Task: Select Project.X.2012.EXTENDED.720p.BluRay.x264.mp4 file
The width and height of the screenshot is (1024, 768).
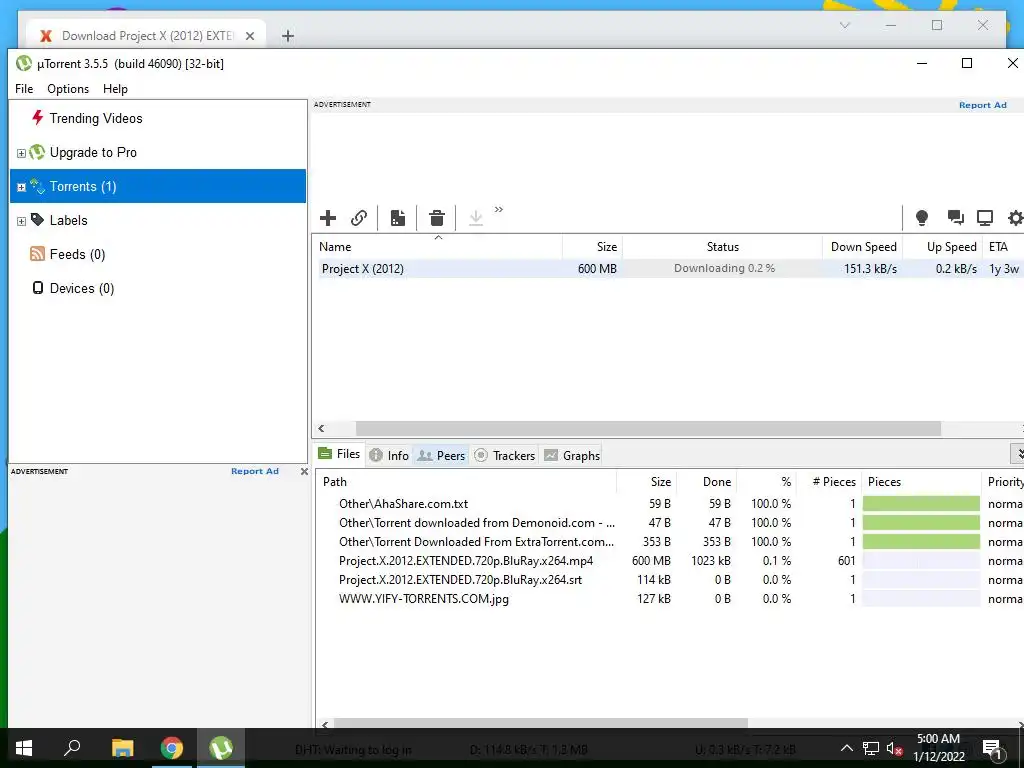Action: tap(669, 560)
